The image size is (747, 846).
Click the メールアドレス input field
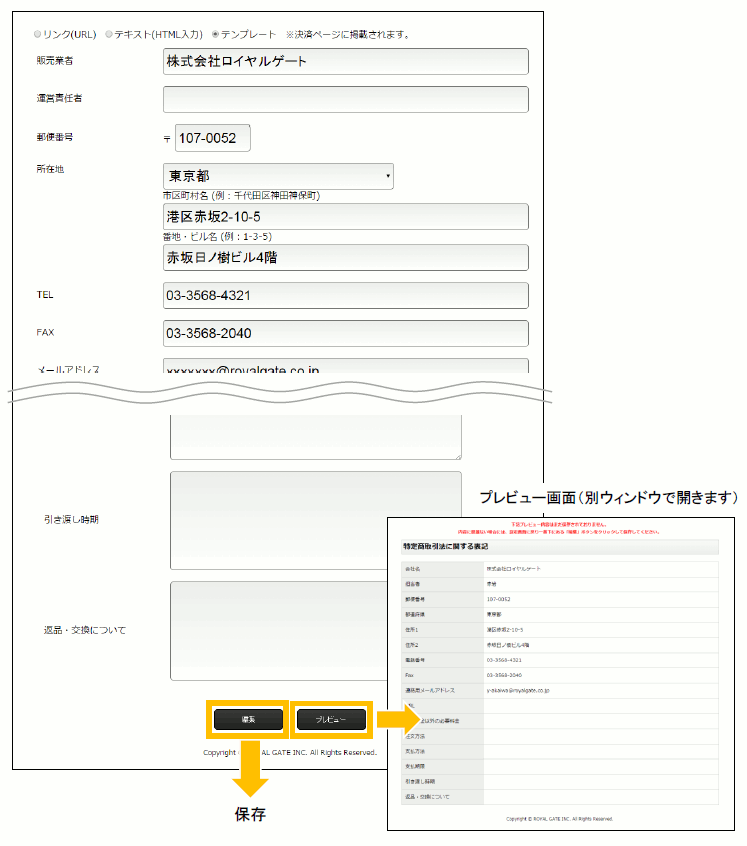click(345, 368)
